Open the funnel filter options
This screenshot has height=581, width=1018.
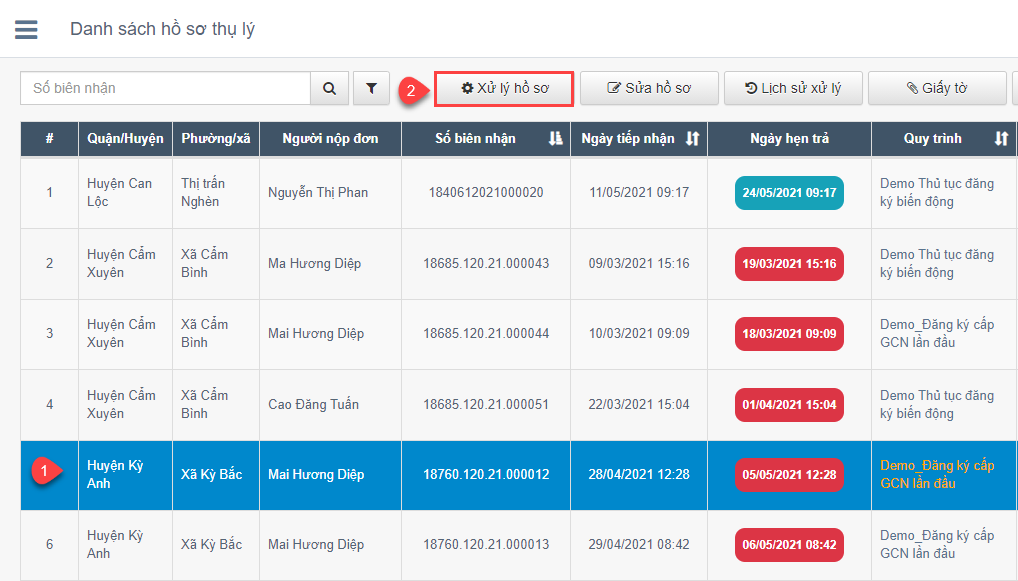click(x=371, y=88)
